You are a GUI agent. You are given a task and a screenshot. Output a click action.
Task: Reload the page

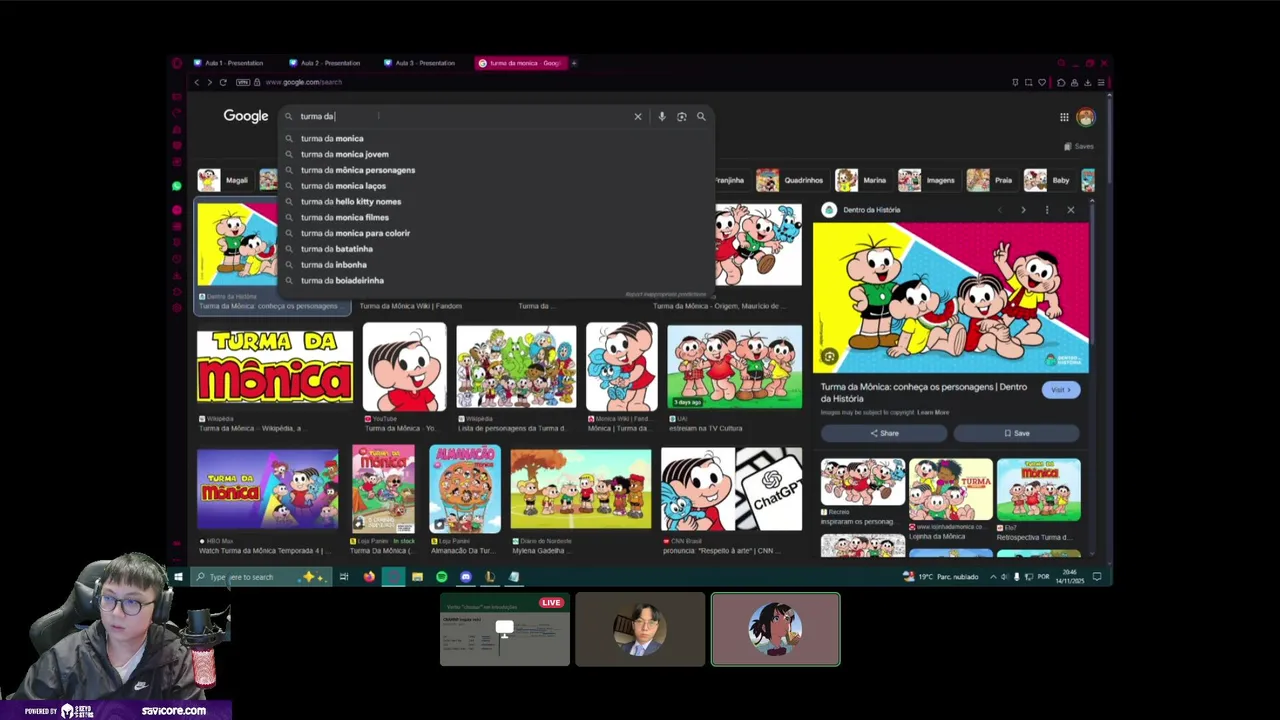point(223,82)
